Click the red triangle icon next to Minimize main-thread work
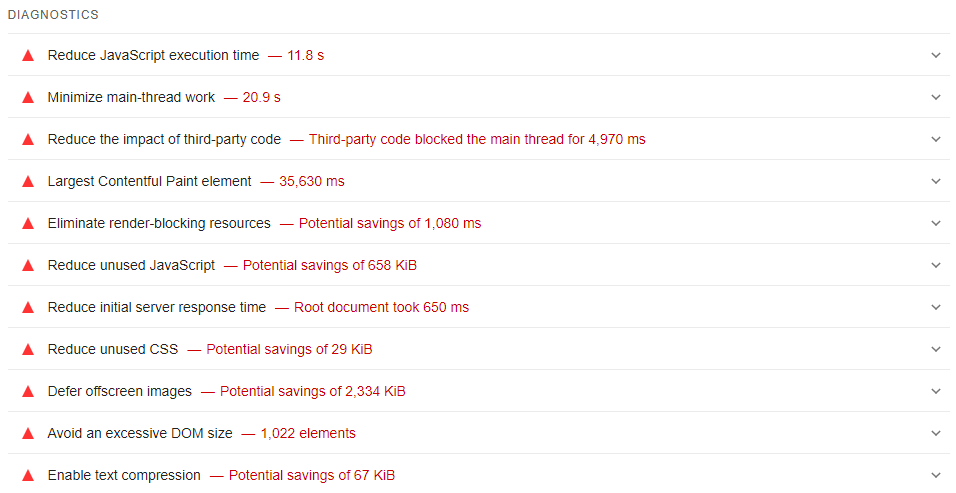 (x=28, y=97)
